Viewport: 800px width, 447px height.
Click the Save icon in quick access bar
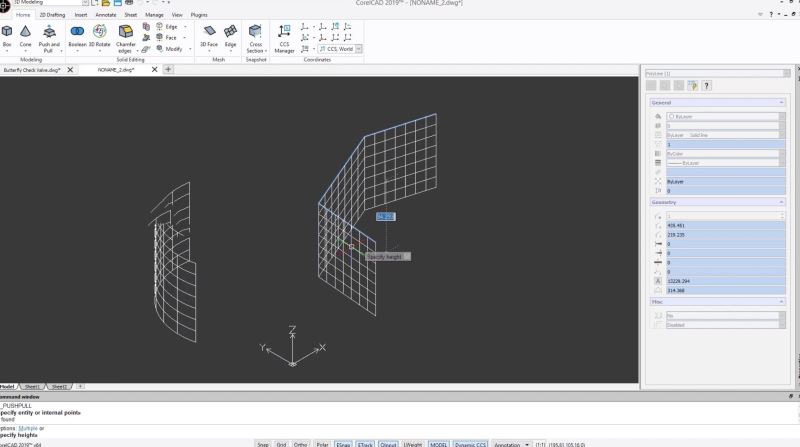pyautogui.click(x=117, y=3)
